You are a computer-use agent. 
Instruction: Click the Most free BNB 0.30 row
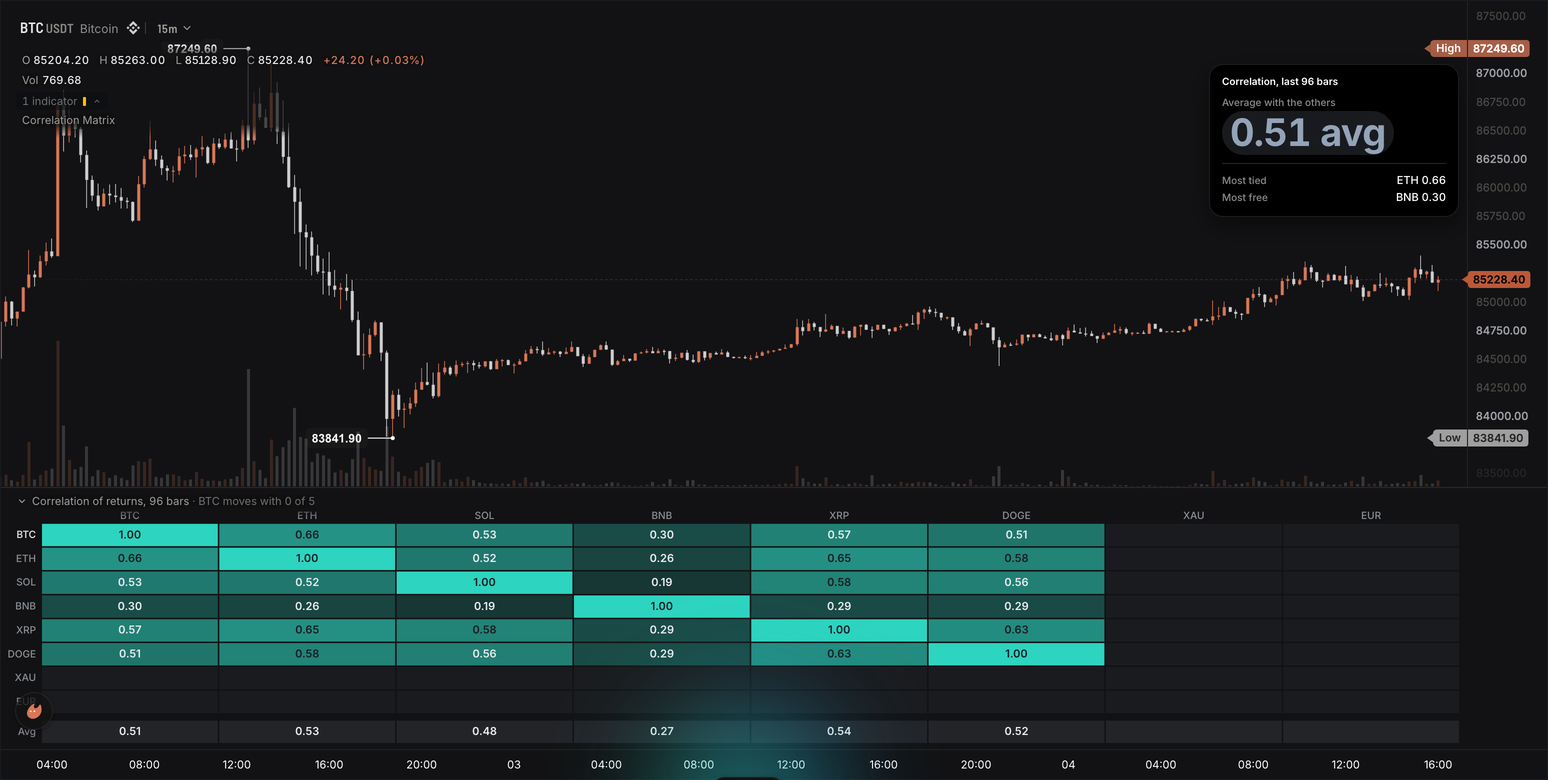point(1334,198)
